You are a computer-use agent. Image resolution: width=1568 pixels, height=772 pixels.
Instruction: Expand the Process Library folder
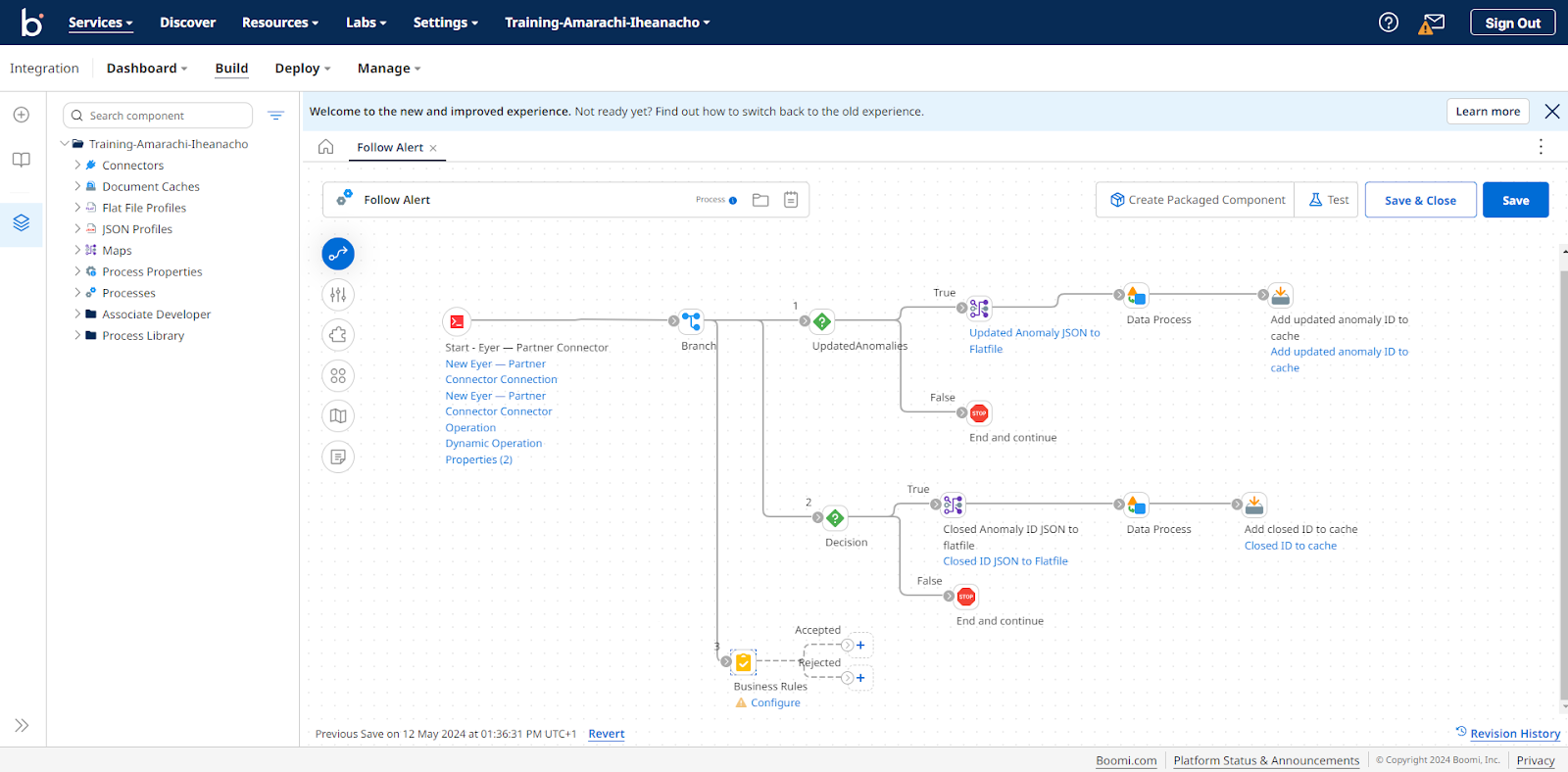pos(77,335)
